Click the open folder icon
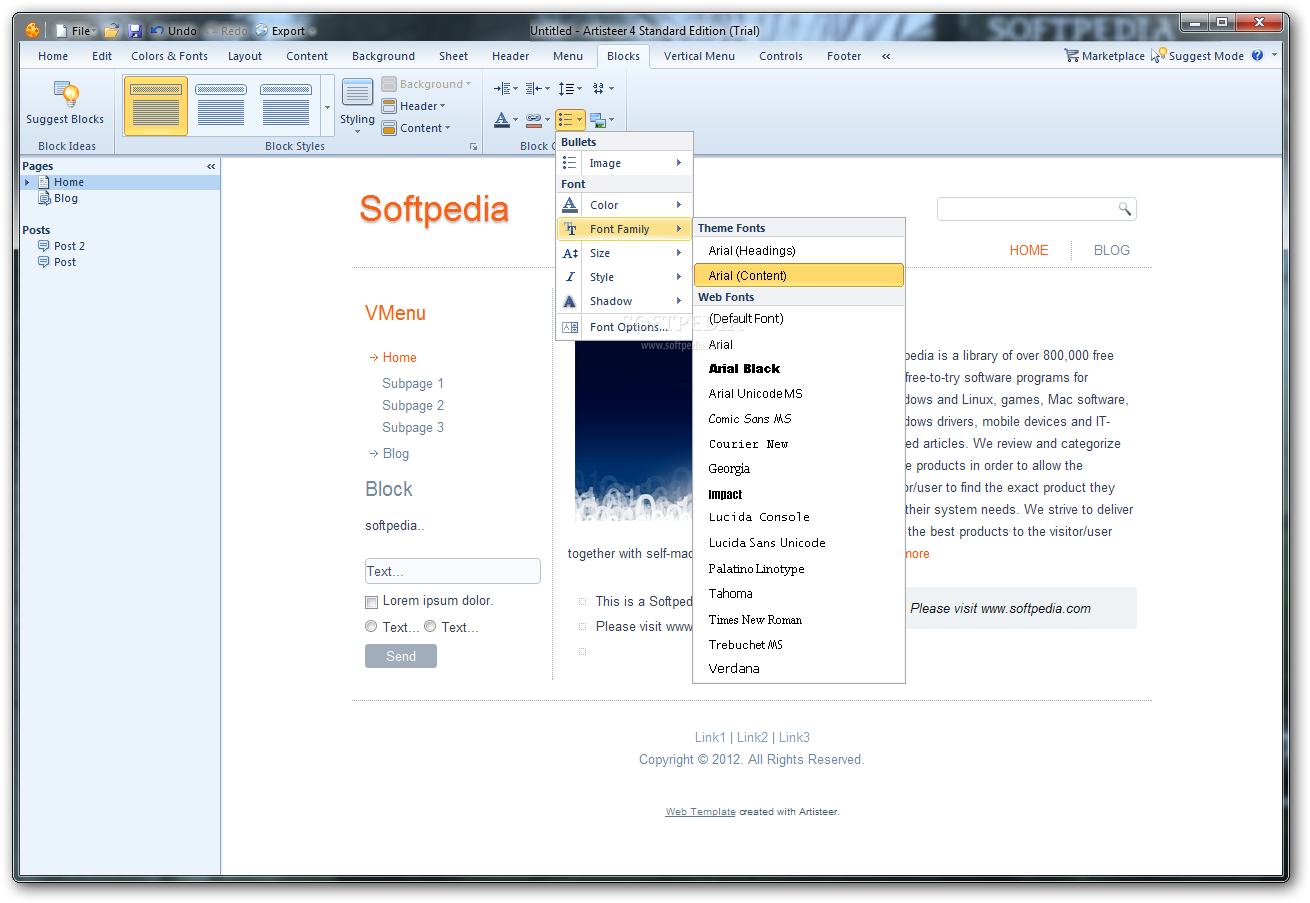The height and width of the screenshot is (903, 1310). [112, 31]
